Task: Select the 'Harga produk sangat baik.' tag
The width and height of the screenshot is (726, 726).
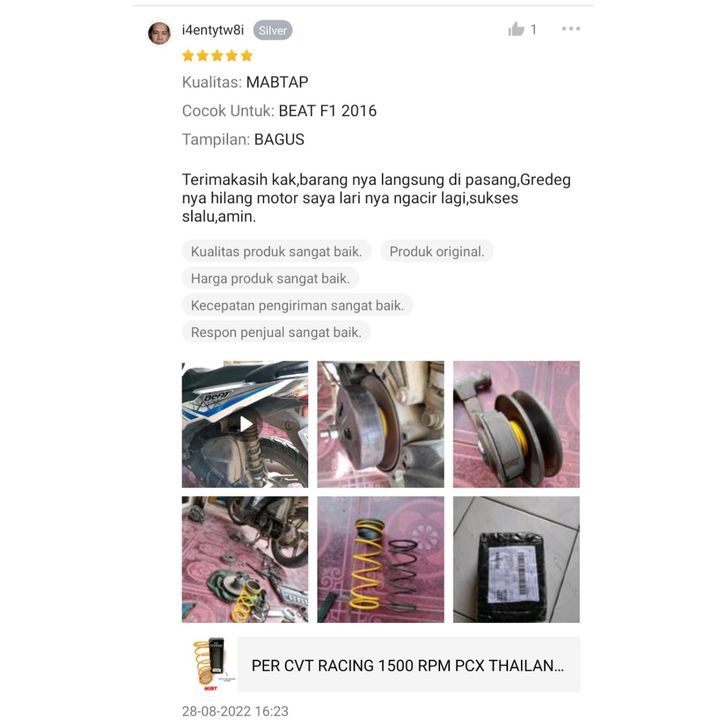Action: pyautogui.click(x=270, y=278)
